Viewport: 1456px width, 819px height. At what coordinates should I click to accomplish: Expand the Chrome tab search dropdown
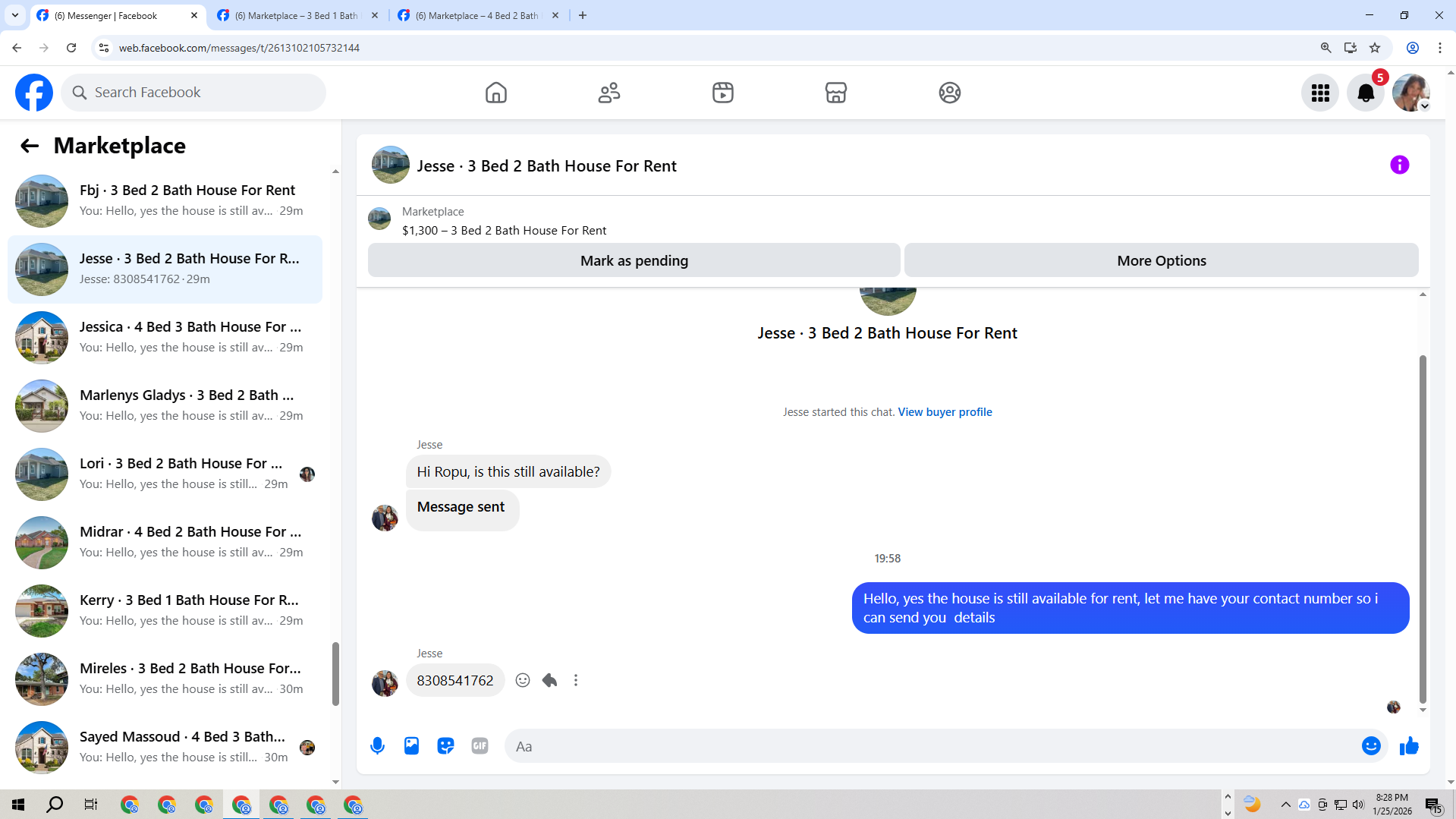[15, 15]
